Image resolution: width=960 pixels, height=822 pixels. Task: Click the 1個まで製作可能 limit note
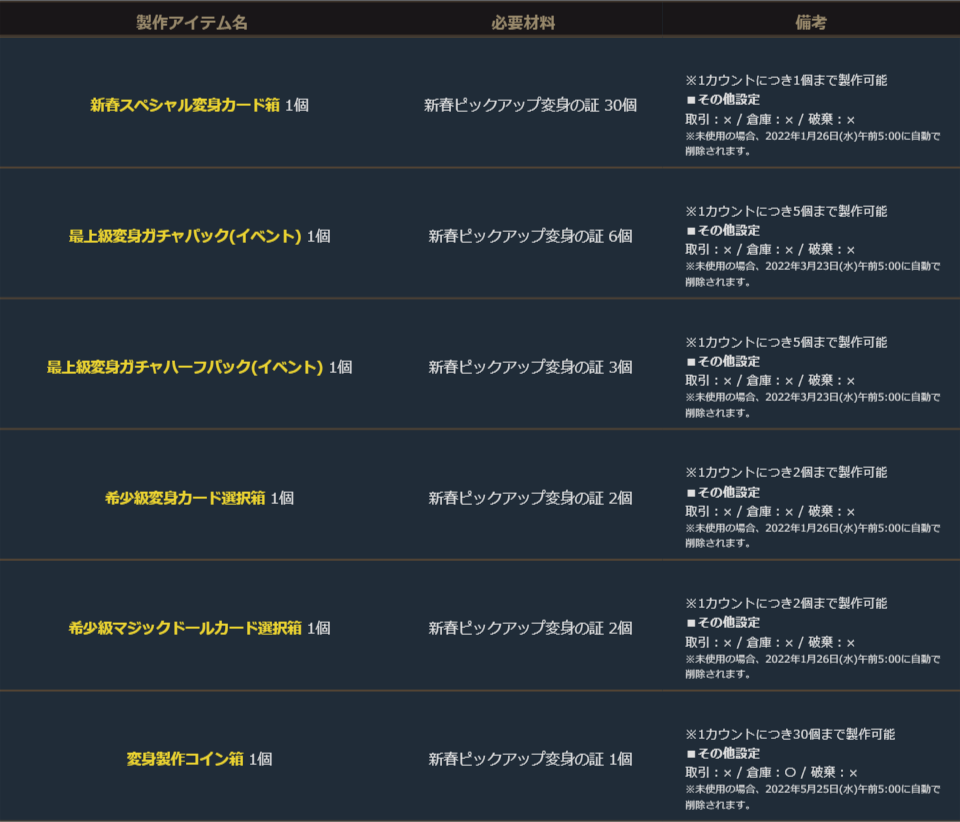(786, 80)
